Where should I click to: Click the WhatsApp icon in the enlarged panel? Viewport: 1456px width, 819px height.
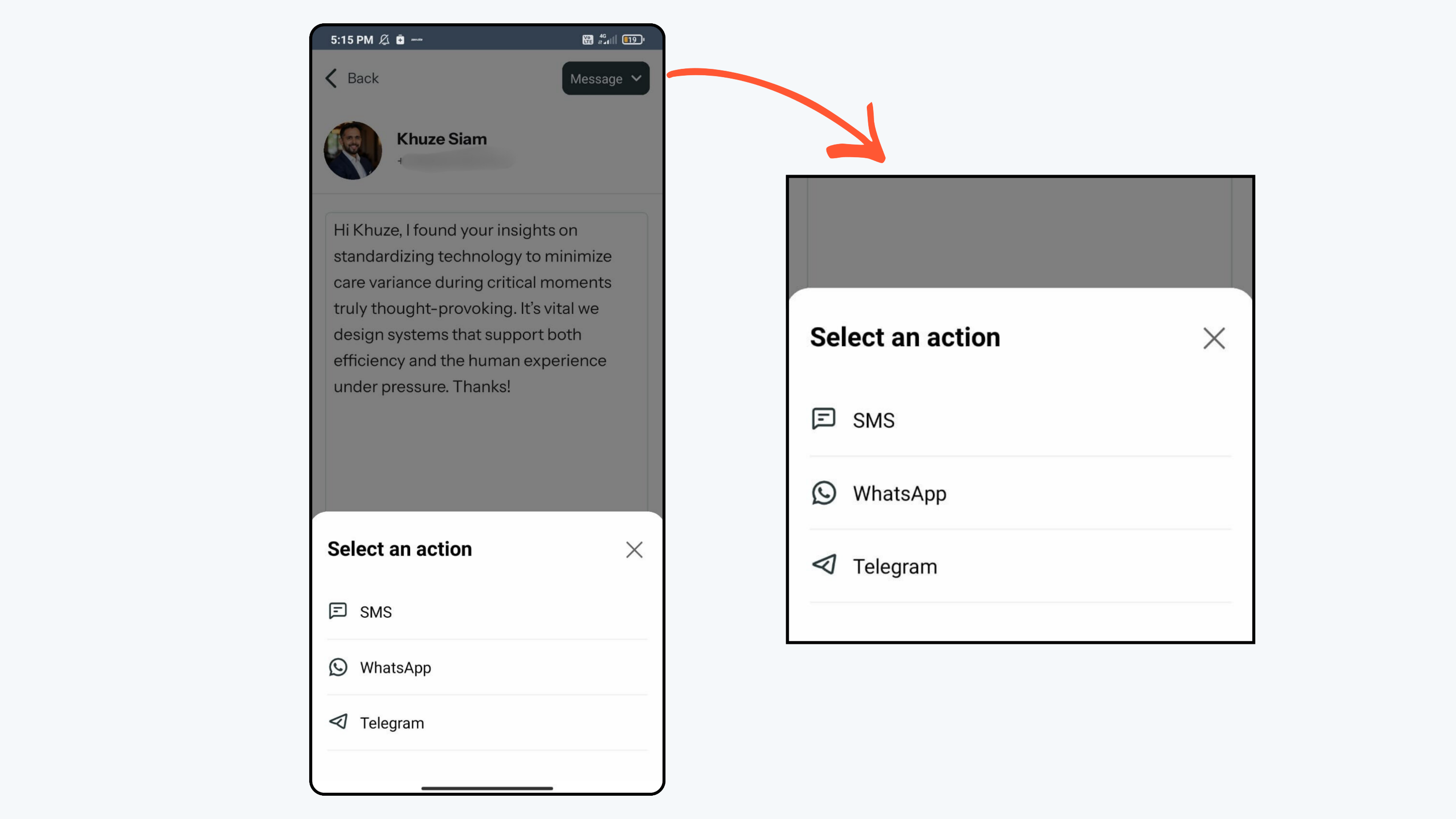tap(824, 493)
